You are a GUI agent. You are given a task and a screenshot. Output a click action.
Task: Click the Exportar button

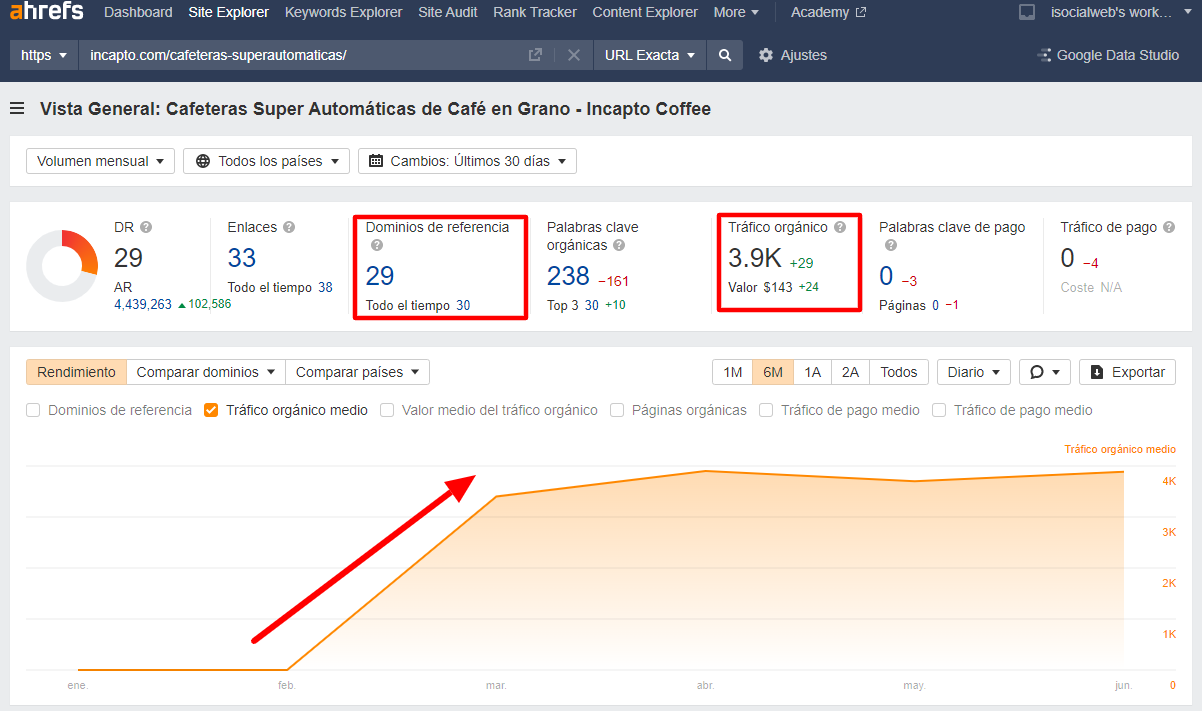point(1127,372)
